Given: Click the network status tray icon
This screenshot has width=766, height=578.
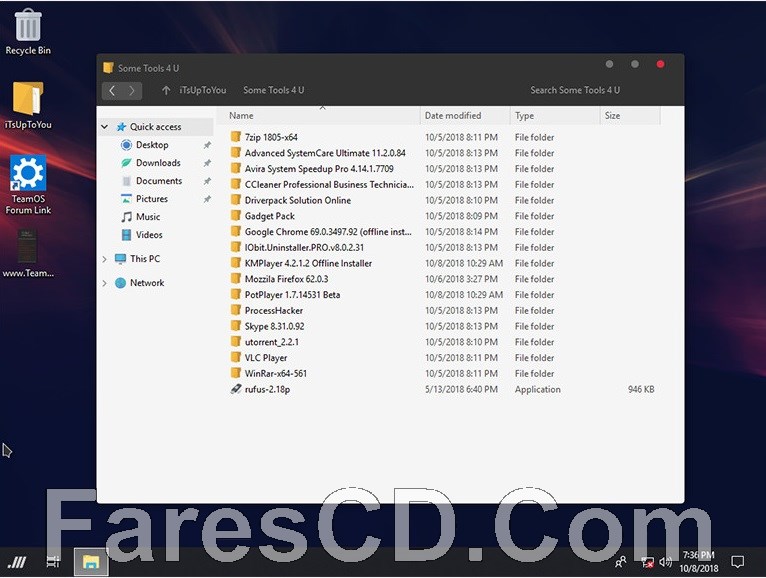Looking at the screenshot, I should coord(647,562).
